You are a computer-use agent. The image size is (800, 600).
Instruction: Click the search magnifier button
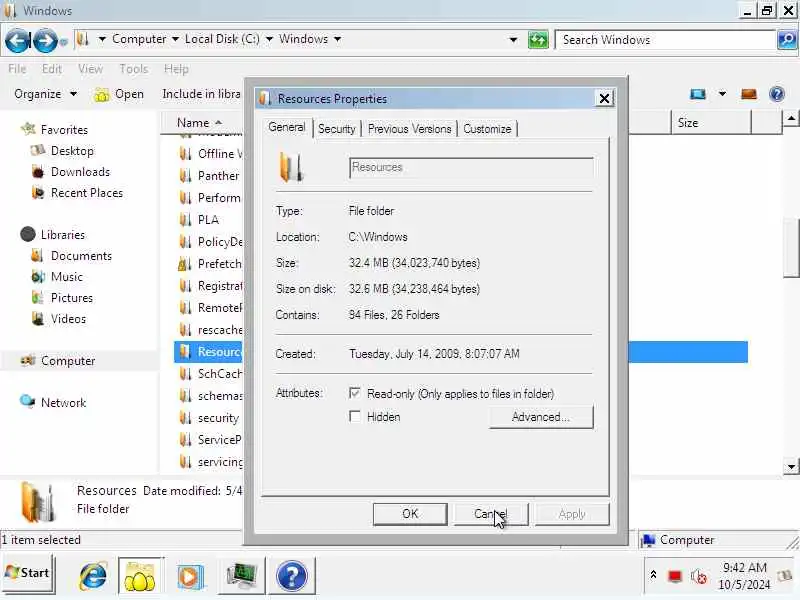(787, 40)
